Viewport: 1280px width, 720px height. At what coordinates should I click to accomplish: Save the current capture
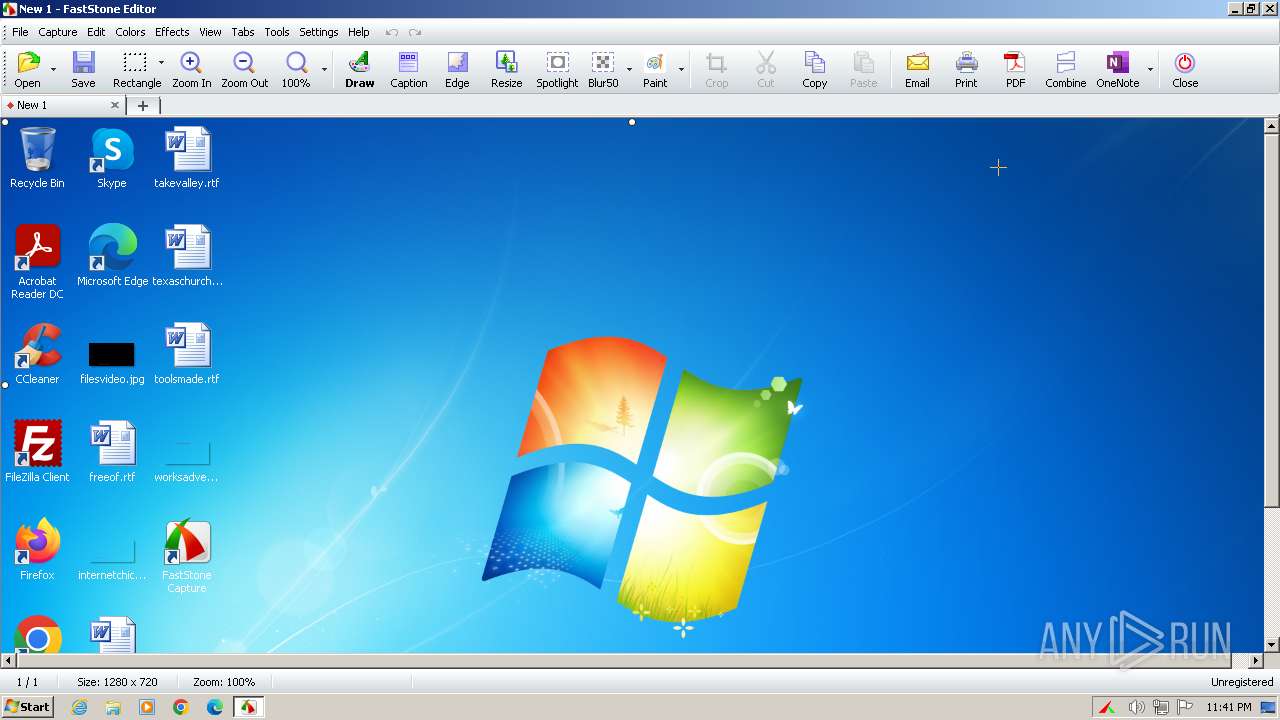point(83,70)
